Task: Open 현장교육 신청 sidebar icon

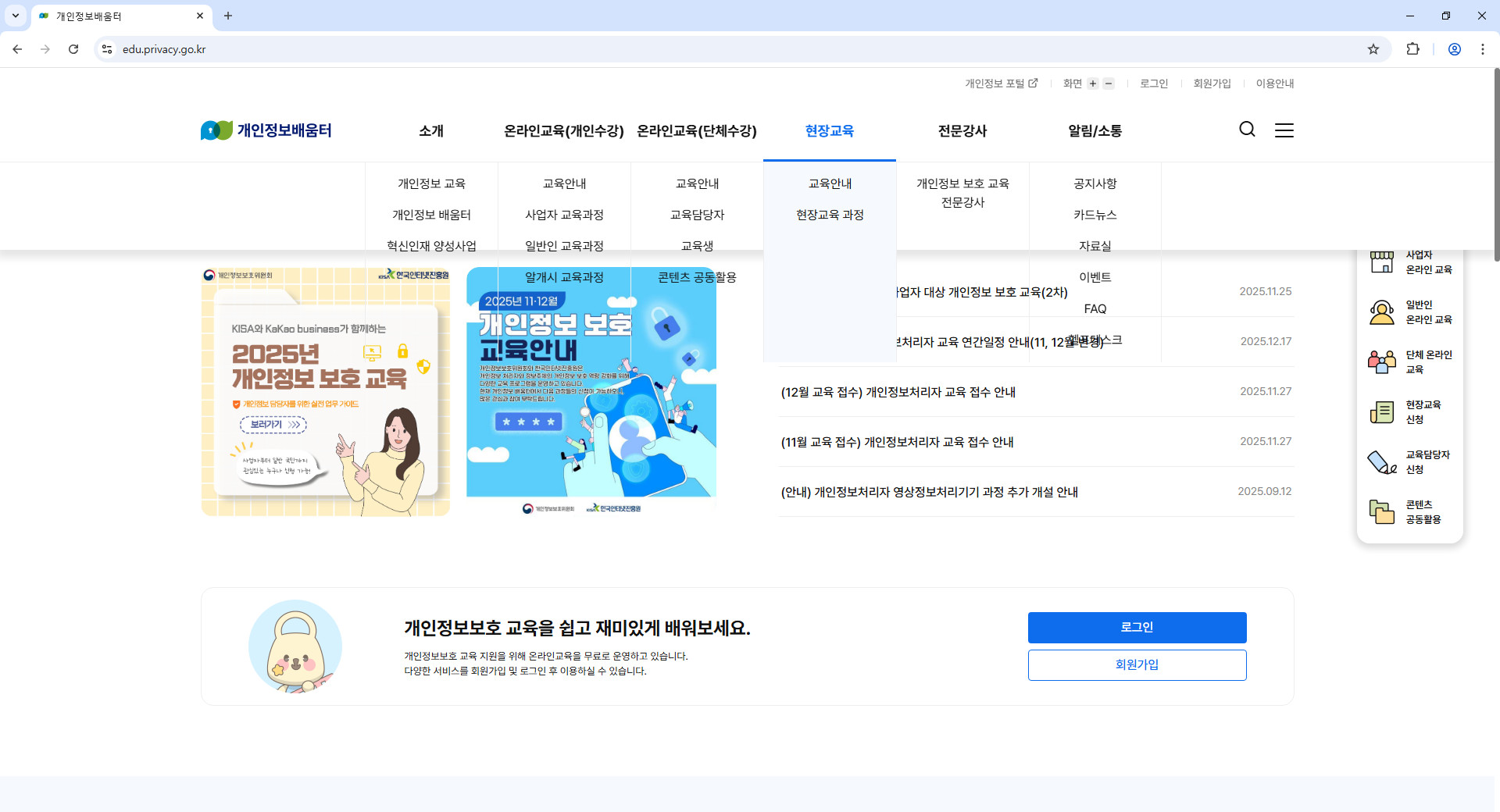Action: [x=1382, y=411]
